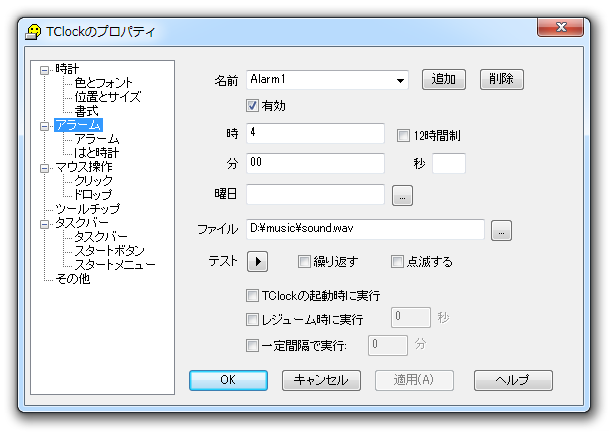The image size is (612, 434).
Task: Play the test sound button
Action: [x=257, y=261]
